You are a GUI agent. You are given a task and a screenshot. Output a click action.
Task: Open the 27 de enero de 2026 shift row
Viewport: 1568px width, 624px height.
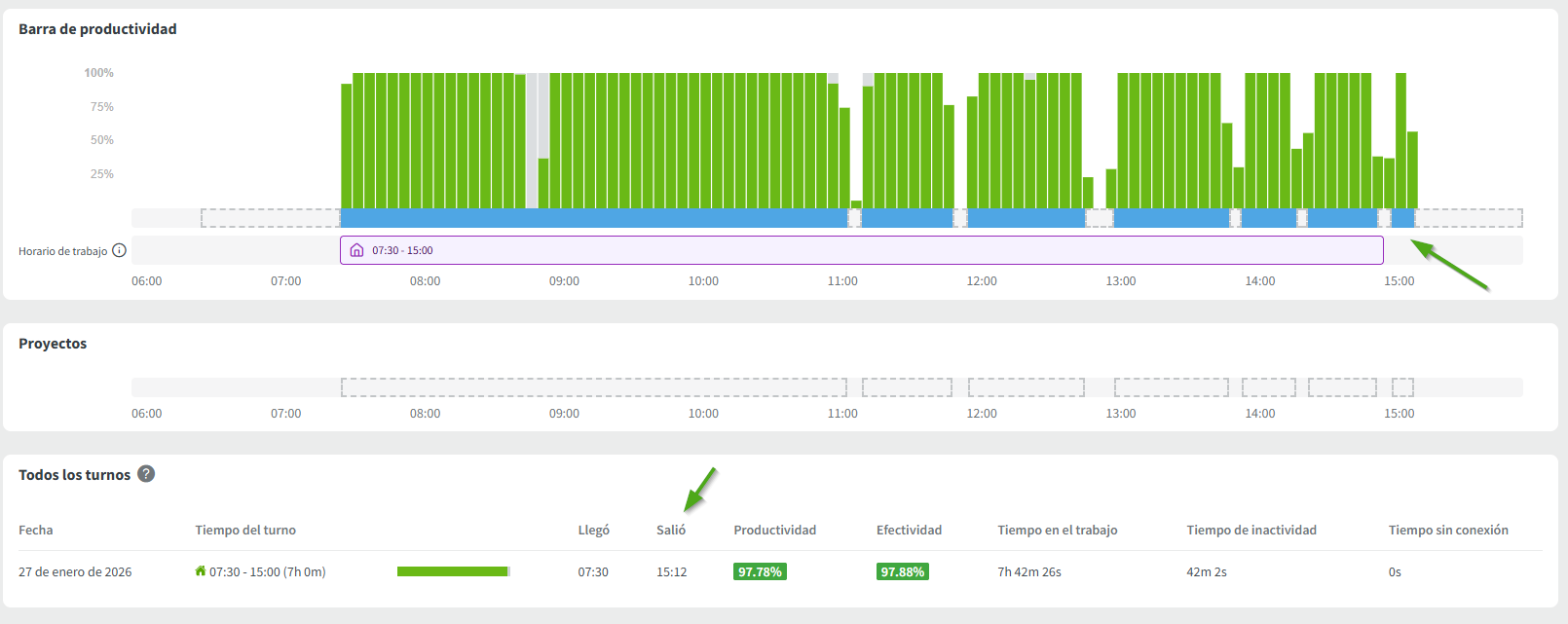75,571
